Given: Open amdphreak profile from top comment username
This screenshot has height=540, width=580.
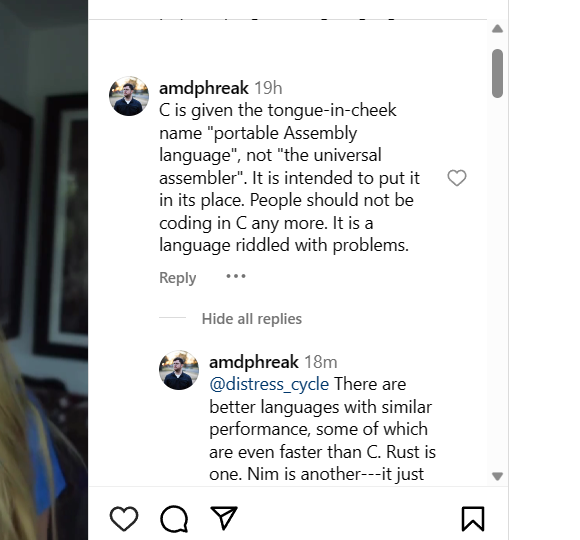Looking at the screenshot, I should [x=204, y=88].
